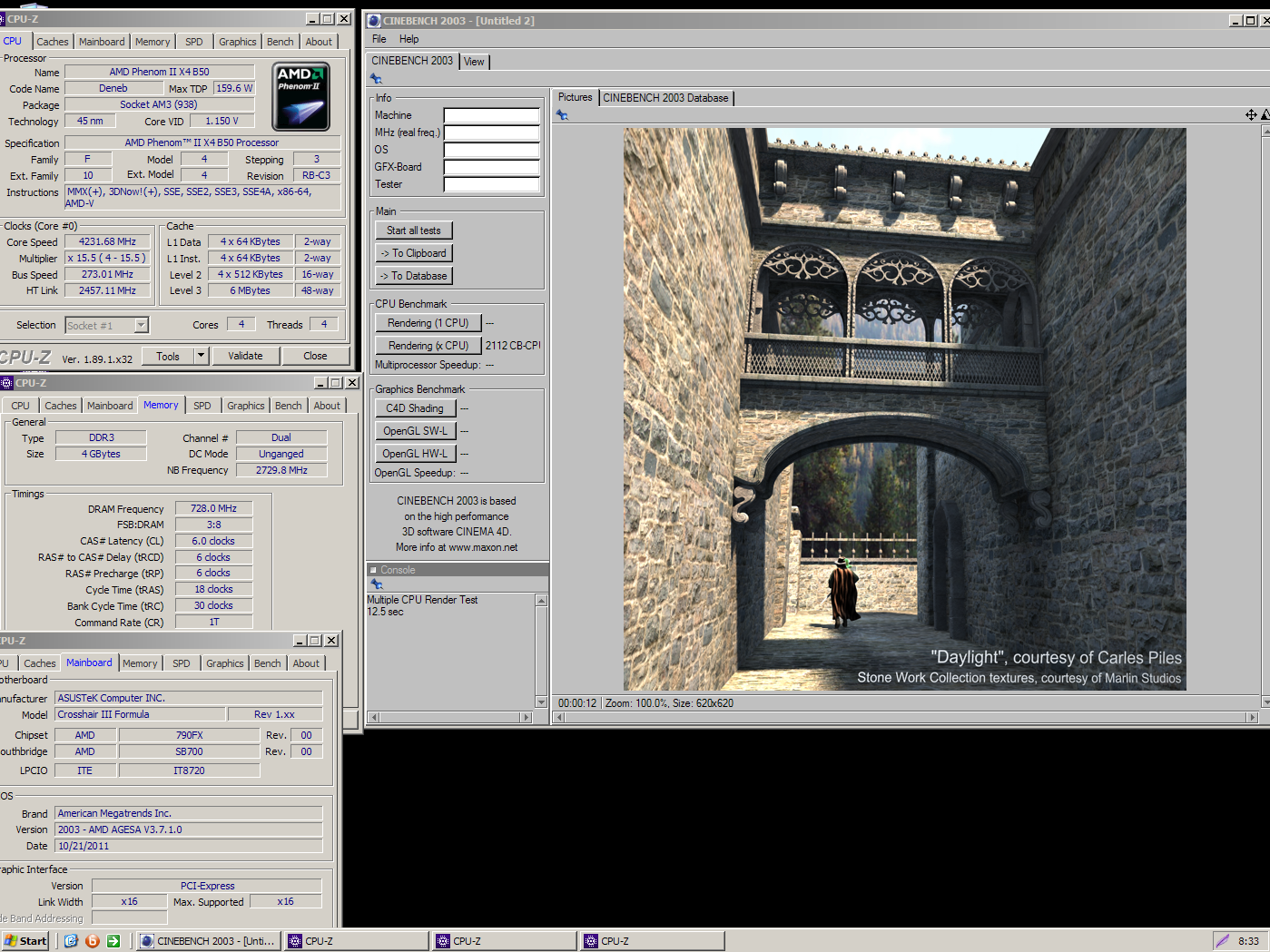Screen dimensions: 1270x952
Task: Click into the OS input field
Action: 491,150
